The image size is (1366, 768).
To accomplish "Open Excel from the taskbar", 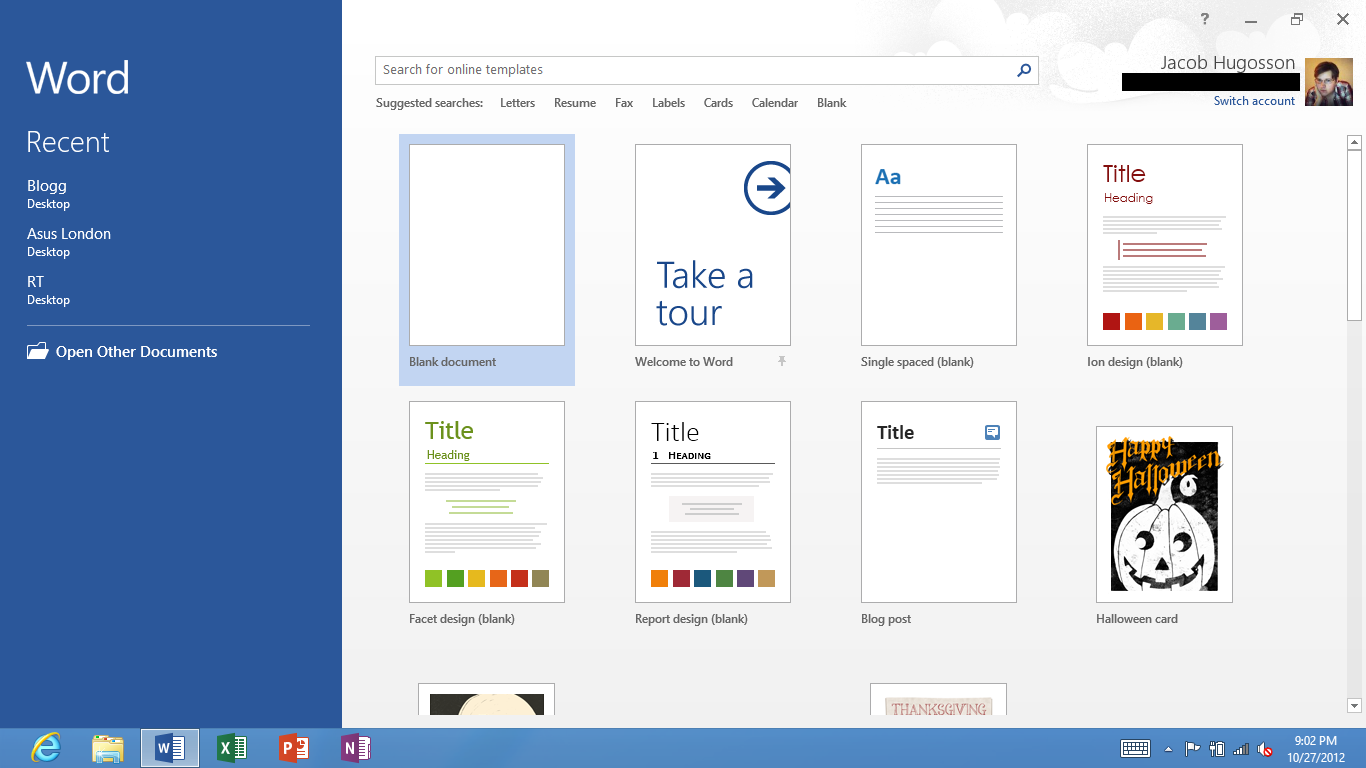I will 232,747.
